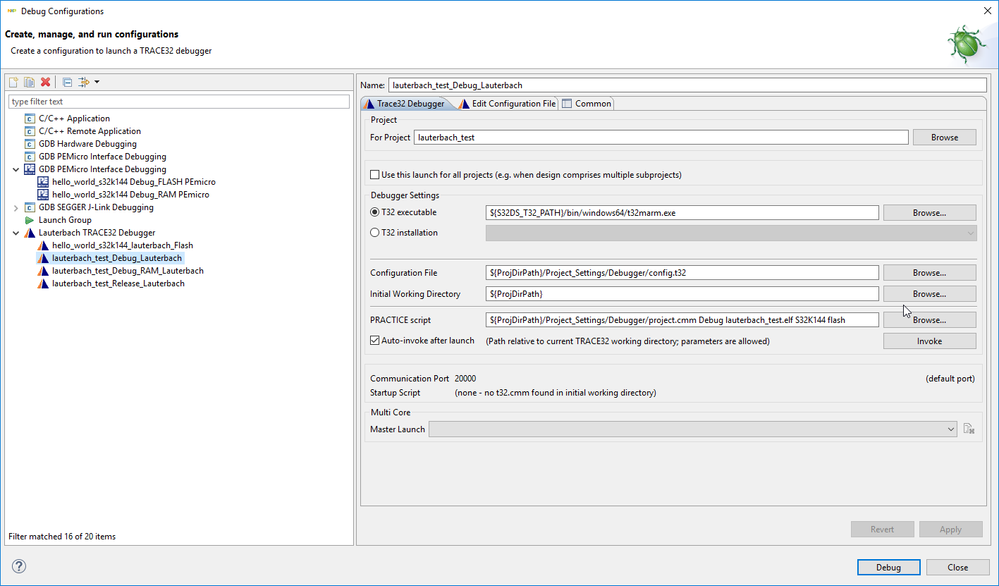Collapse the Lauterbach TRACE32 Debugger node
The width and height of the screenshot is (999, 586).
16,233
